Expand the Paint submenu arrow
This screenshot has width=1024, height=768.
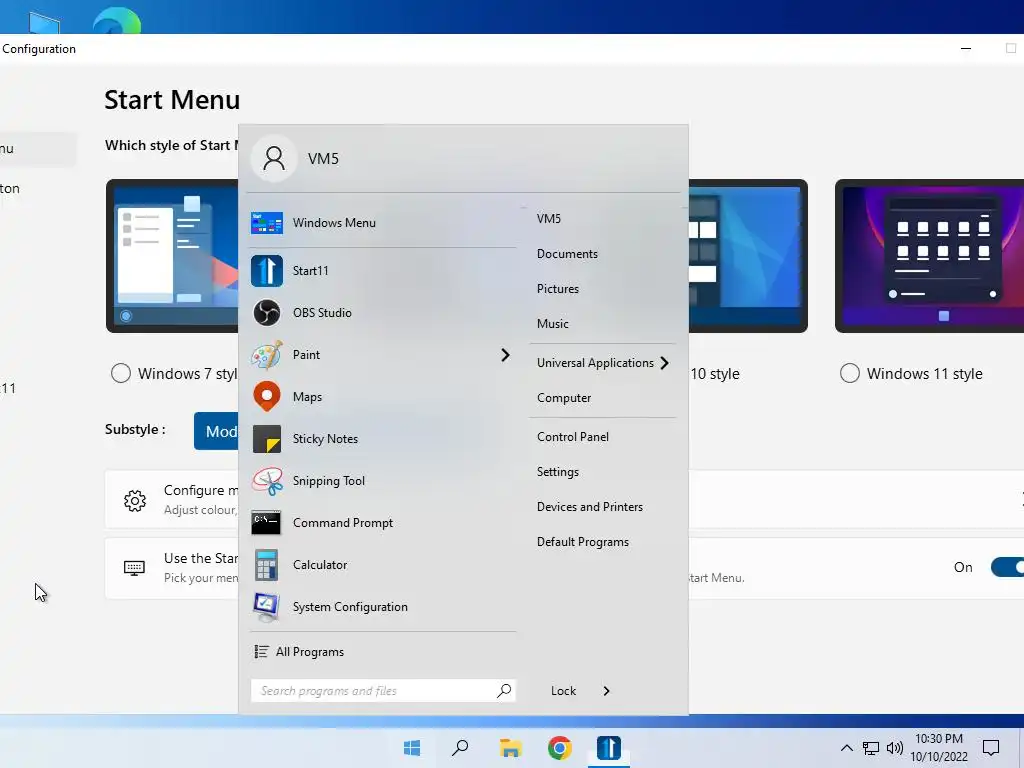point(505,355)
